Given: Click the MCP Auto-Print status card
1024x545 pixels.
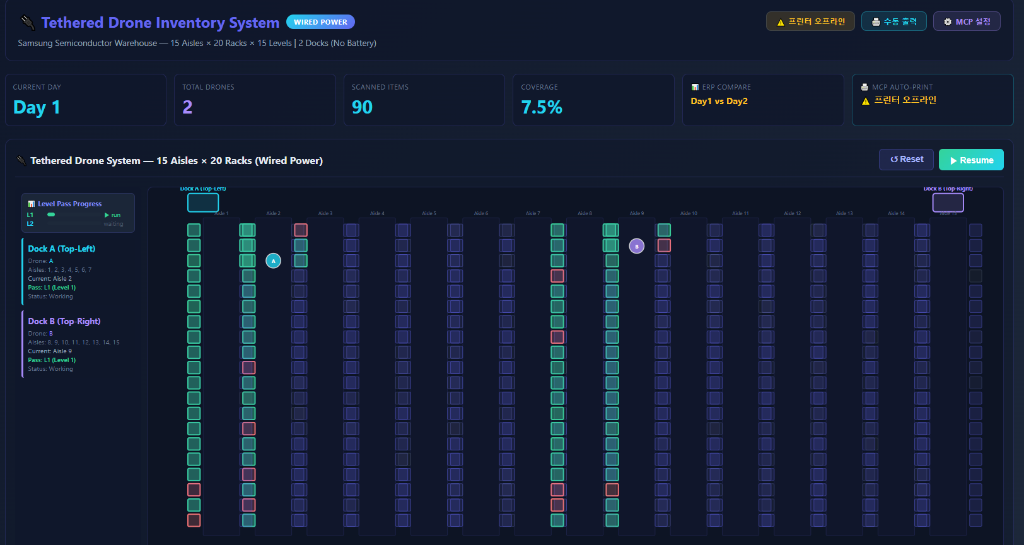Looking at the screenshot, I should point(932,100).
